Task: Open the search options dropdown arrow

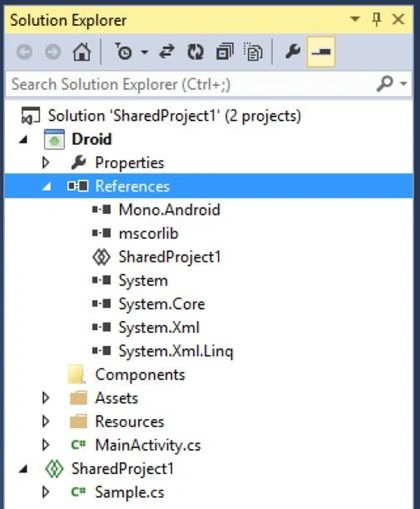Action: [404, 84]
